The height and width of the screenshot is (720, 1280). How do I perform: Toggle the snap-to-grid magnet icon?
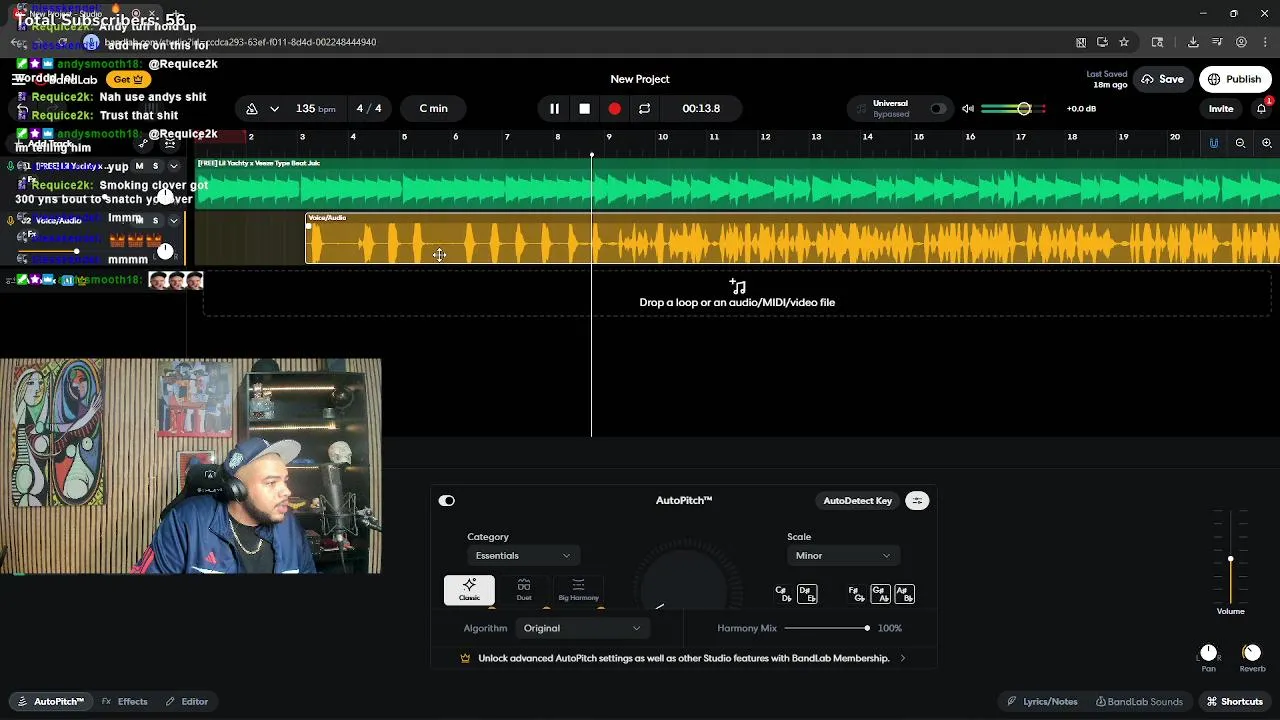pyautogui.click(x=1214, y=143)
